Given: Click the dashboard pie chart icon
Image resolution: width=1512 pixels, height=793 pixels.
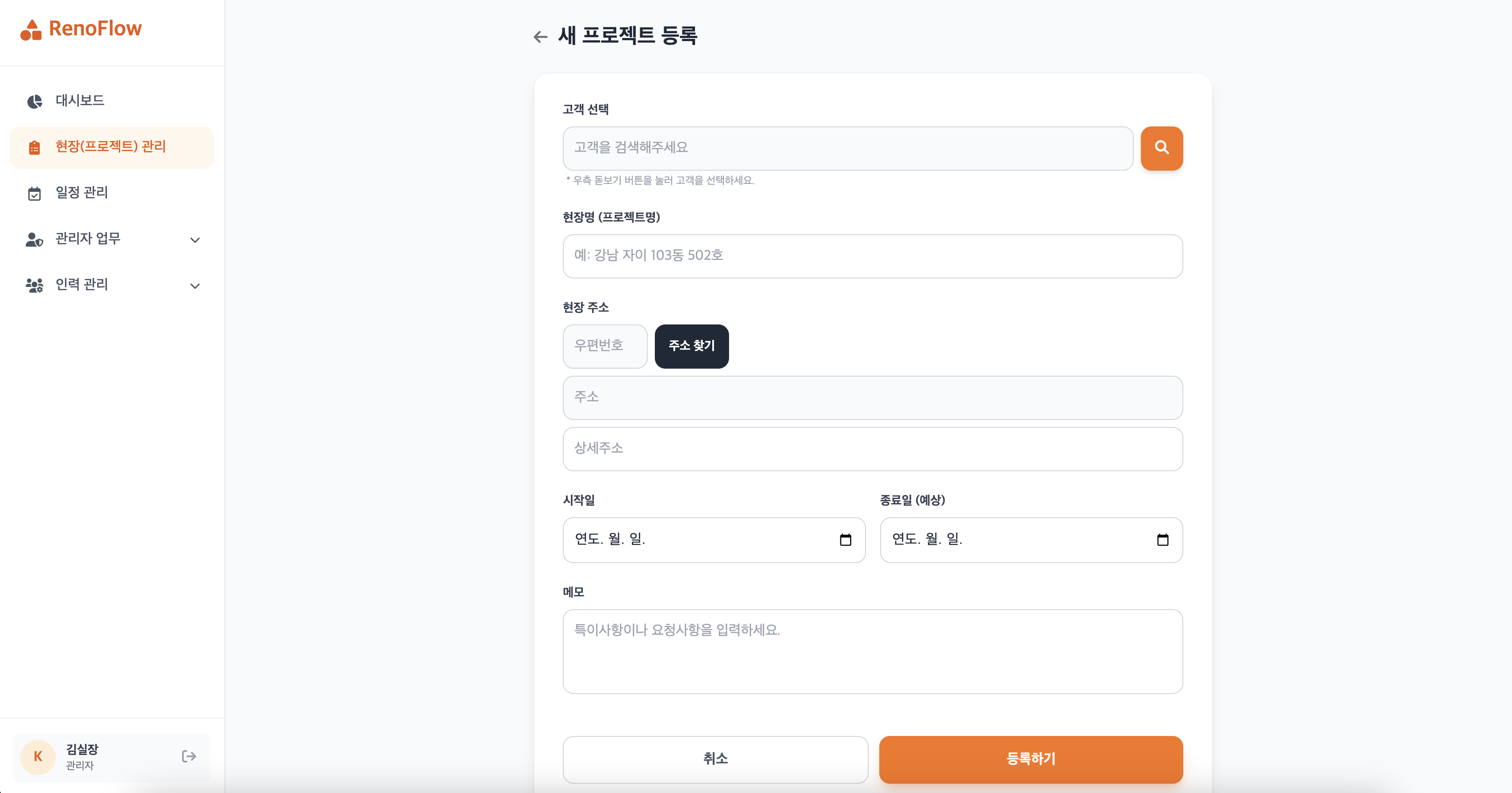Looking at the screenshot, I should pyautogui.click(x=34, y=101).
